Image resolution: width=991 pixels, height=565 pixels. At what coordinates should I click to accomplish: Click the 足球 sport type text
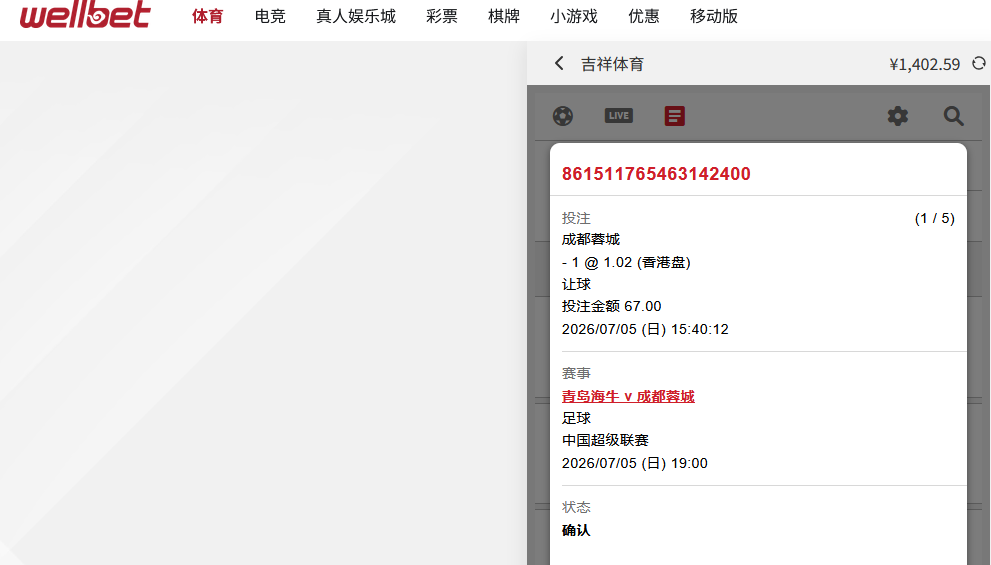point(576,418)
